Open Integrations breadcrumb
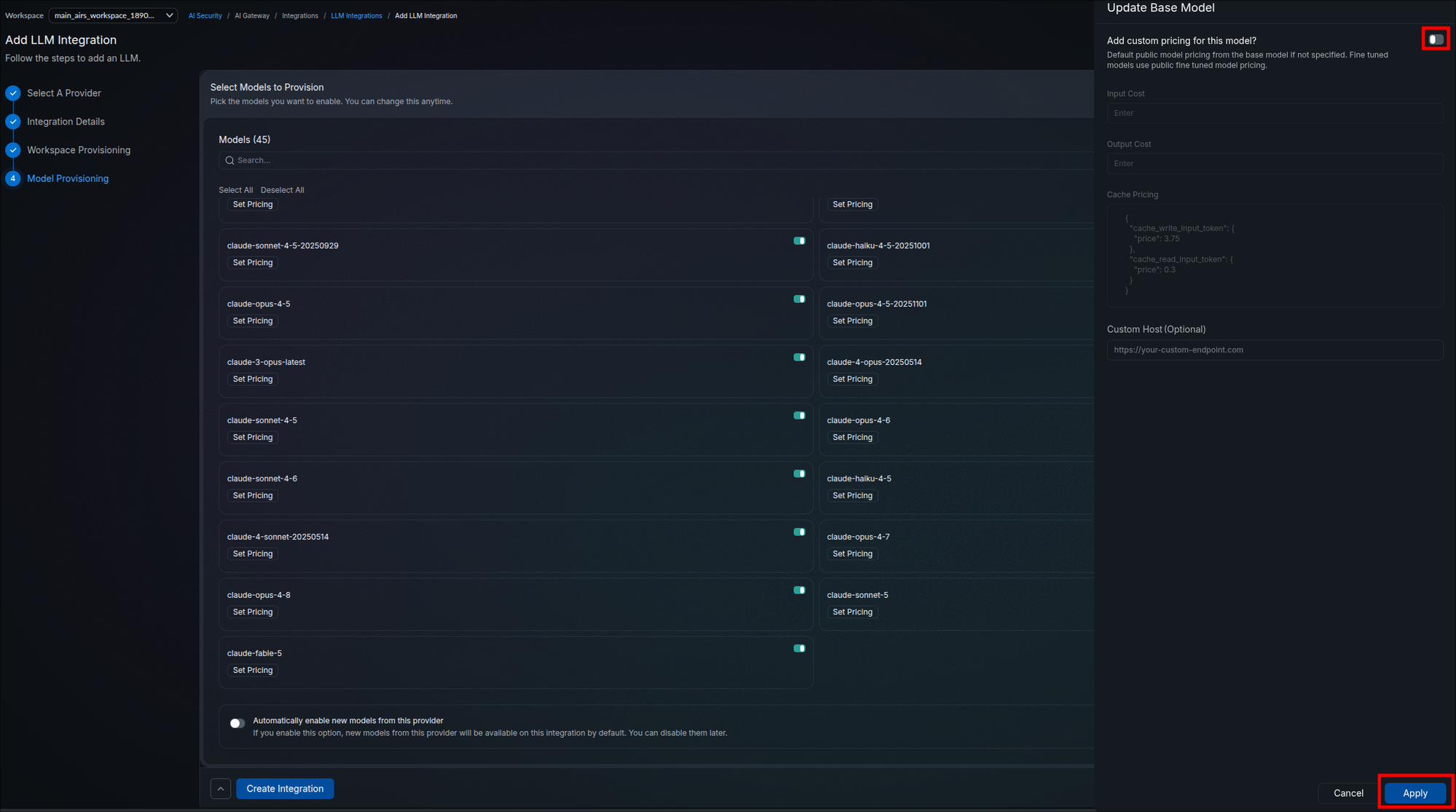 click(x=300, y=16)
